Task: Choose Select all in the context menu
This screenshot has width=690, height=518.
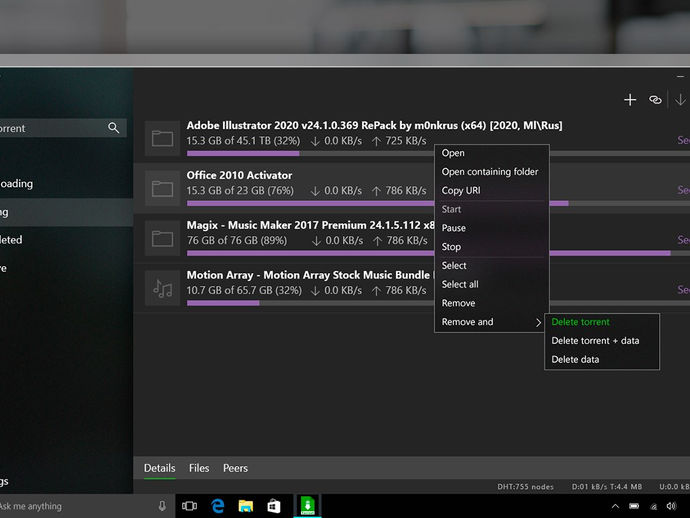Action: (492, 284)
